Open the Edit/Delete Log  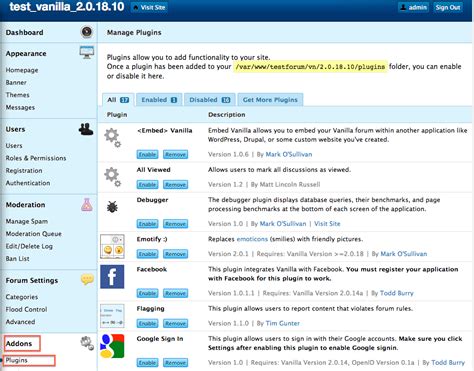29,246
